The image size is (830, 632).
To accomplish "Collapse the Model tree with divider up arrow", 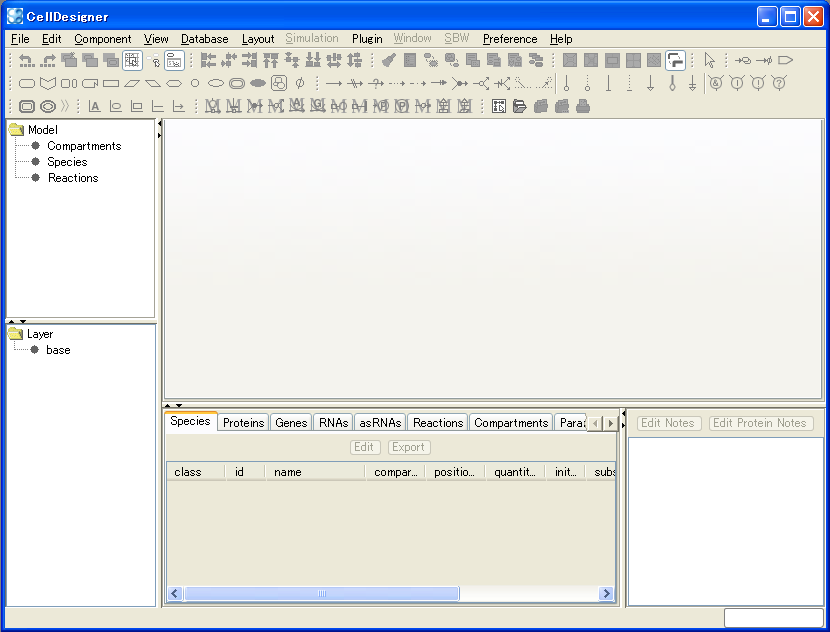I will point(12,321).
